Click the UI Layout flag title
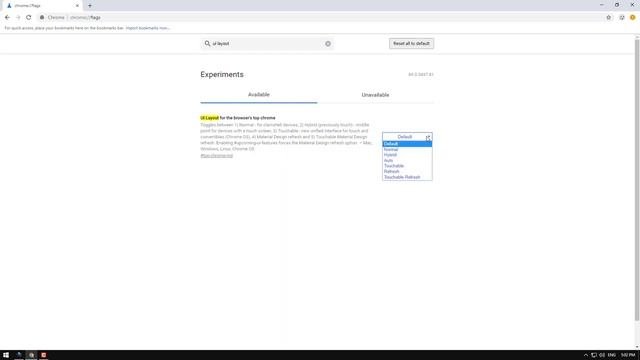 [238, 118]
